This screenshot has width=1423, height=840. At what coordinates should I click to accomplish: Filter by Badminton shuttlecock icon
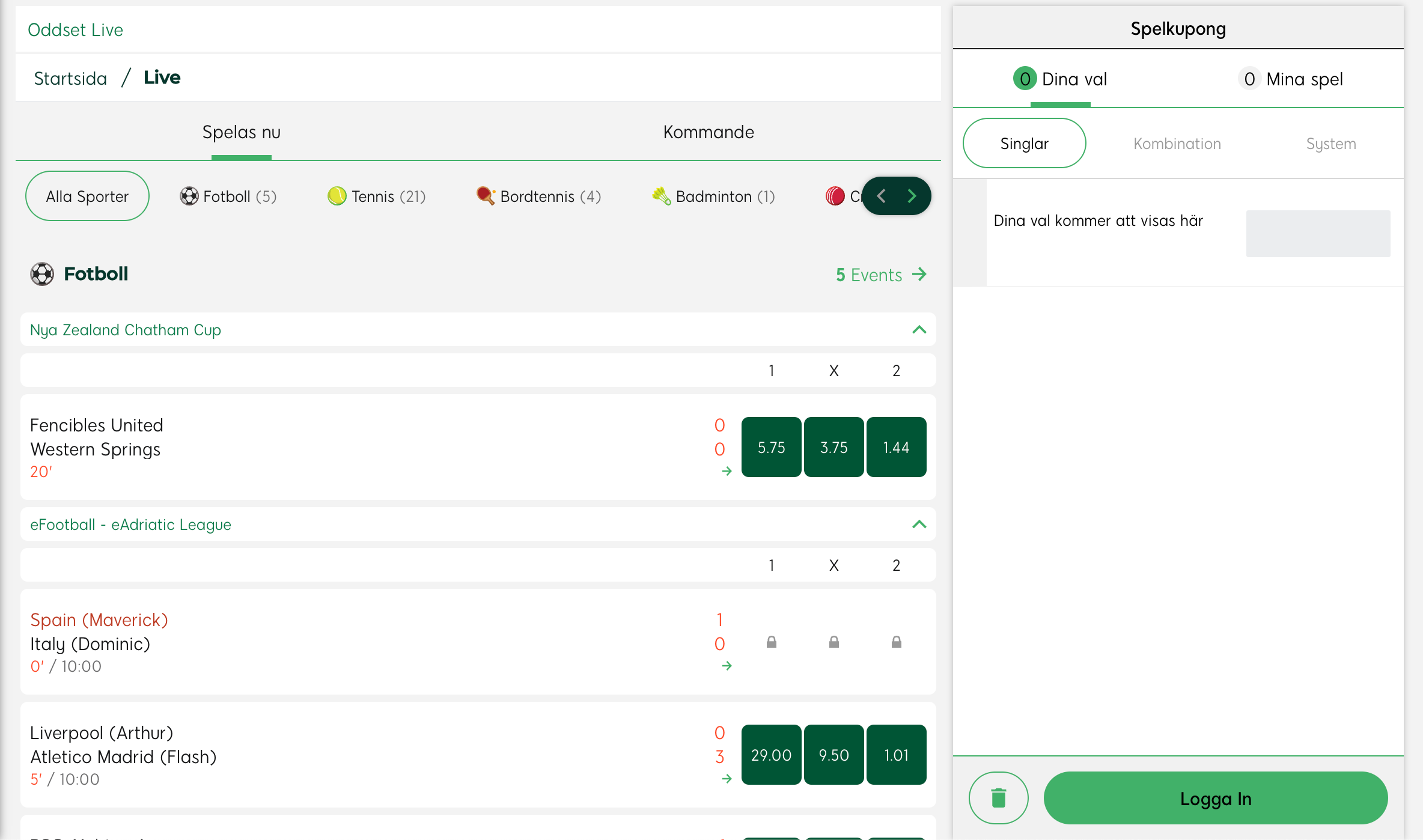point(662,196)
